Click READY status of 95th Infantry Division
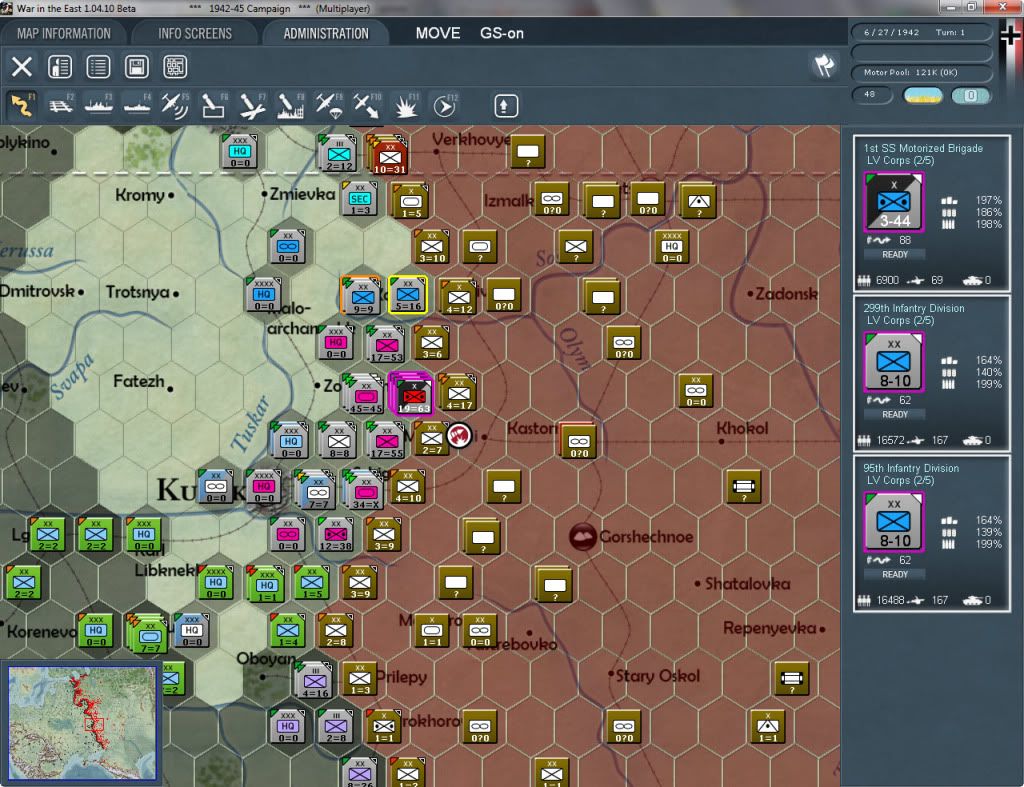Screen dimensions: 1024x787 pyautogui.click(x=895, y=575)
